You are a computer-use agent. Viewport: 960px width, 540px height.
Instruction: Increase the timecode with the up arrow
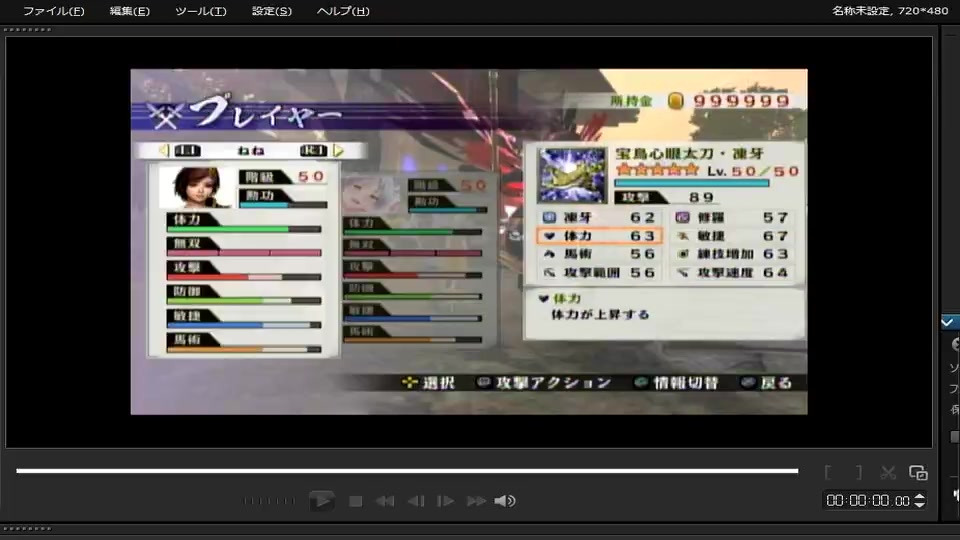tap(919, 497)
